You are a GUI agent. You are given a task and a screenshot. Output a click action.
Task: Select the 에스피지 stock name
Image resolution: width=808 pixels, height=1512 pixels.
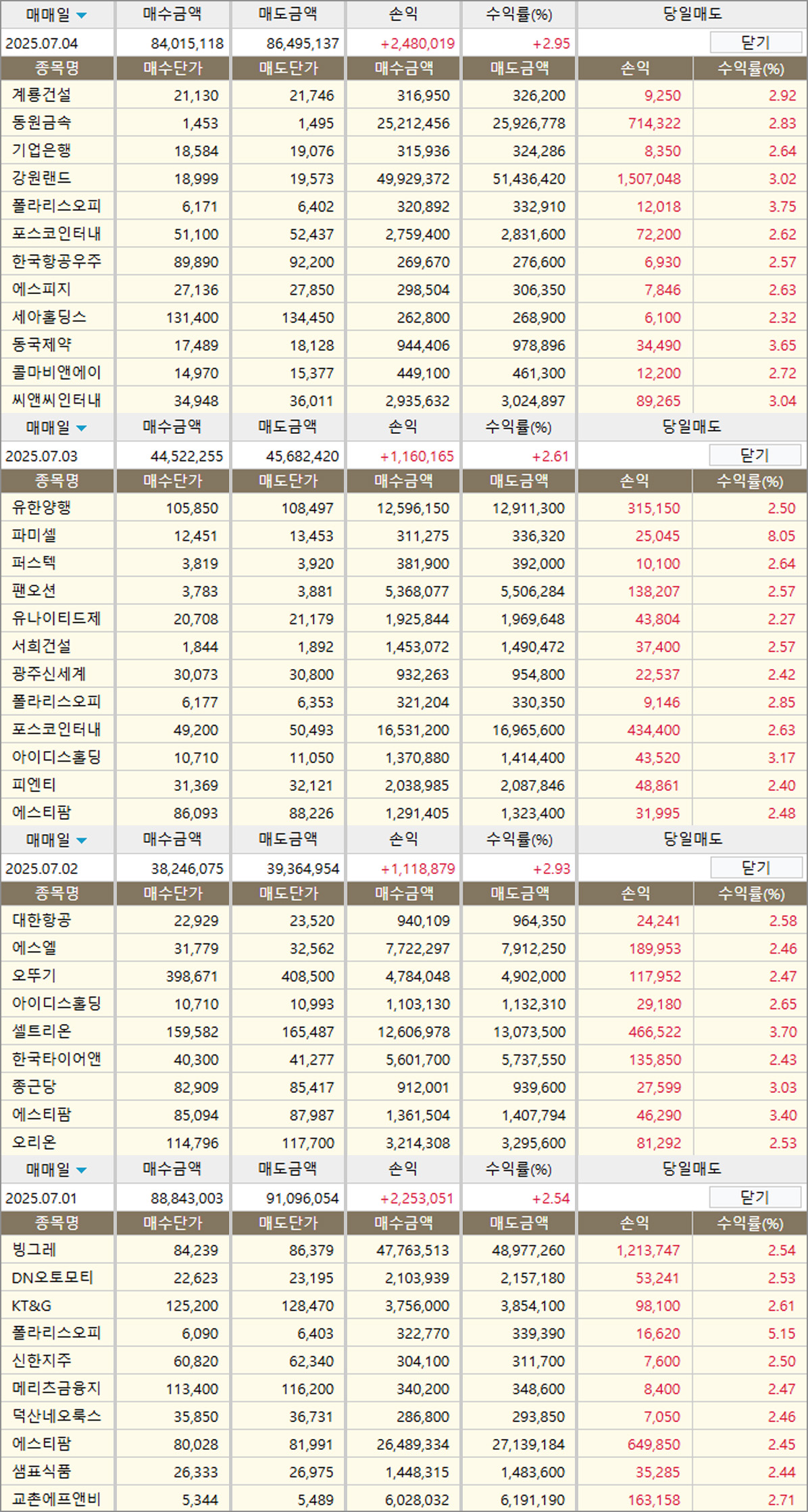[41, 289]
